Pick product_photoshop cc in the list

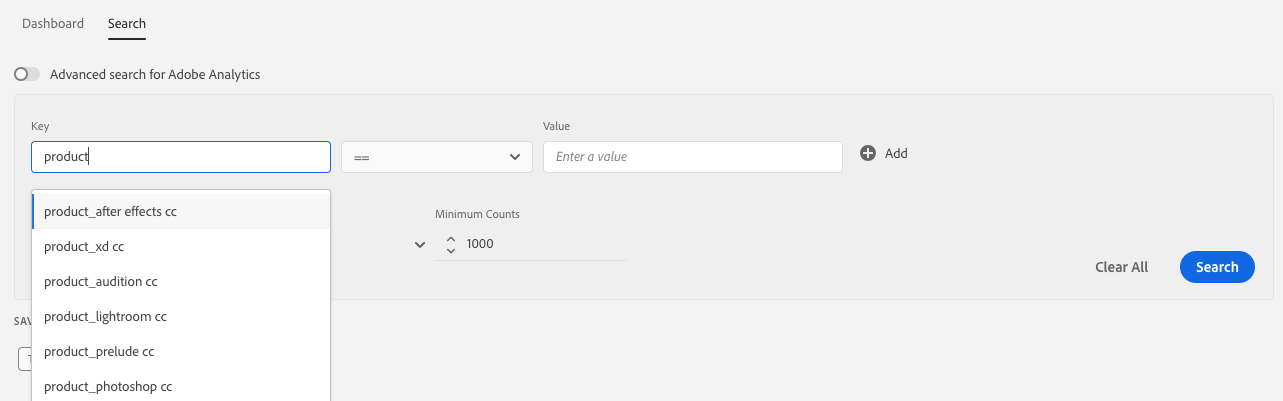180,386
